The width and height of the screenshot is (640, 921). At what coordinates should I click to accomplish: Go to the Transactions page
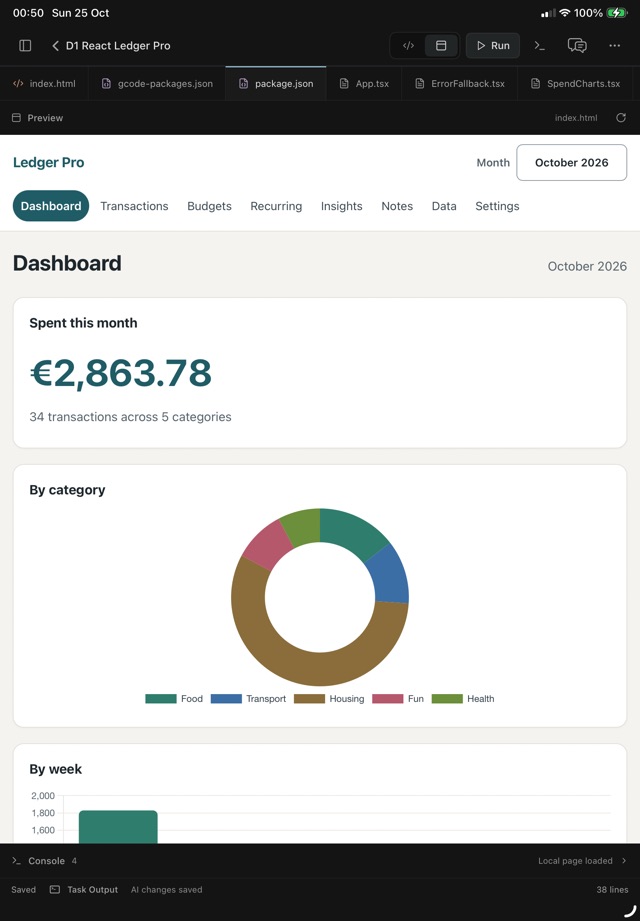tap(134, 206)
